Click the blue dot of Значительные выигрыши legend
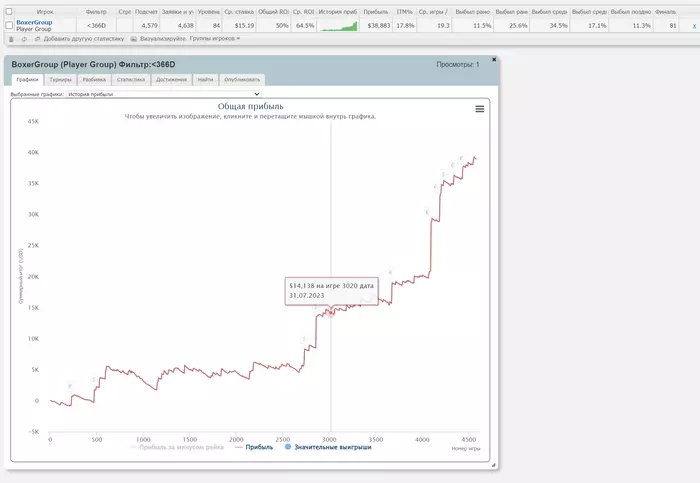Image resolution: width=700 pixels, height=483 pixels. [x=288, y=446]
